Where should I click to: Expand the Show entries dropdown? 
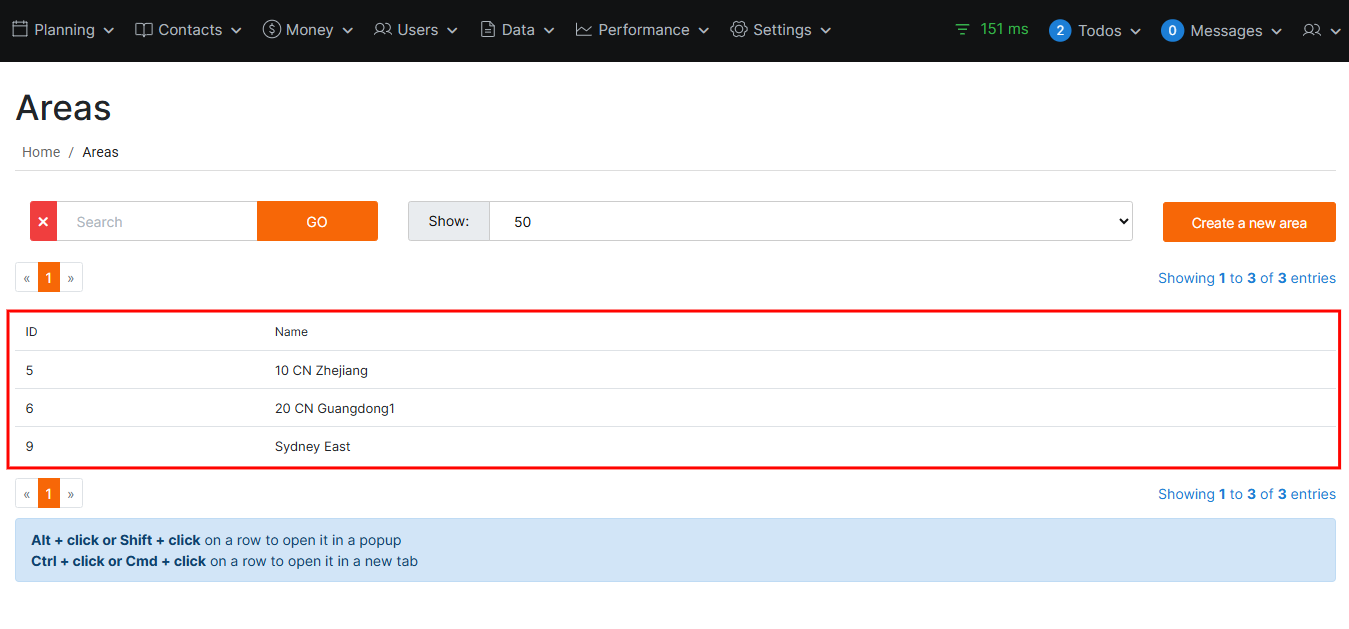pyautogui.click(x=810, y=222)
